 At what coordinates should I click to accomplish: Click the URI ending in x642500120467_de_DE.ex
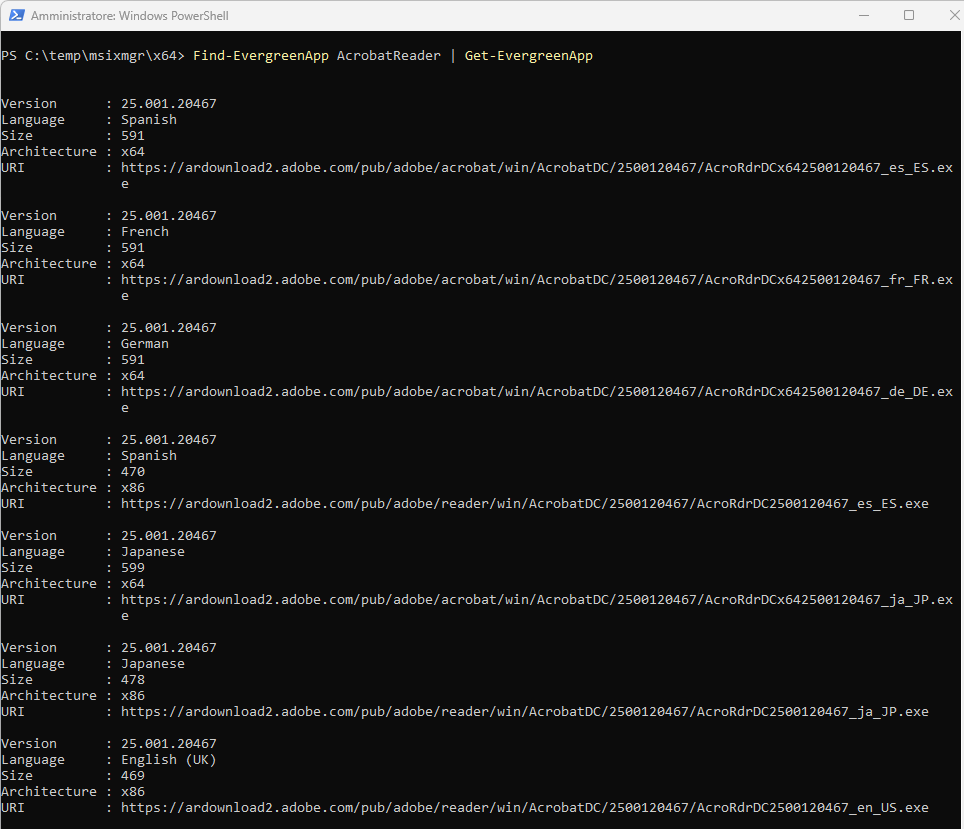pos(537,391)
